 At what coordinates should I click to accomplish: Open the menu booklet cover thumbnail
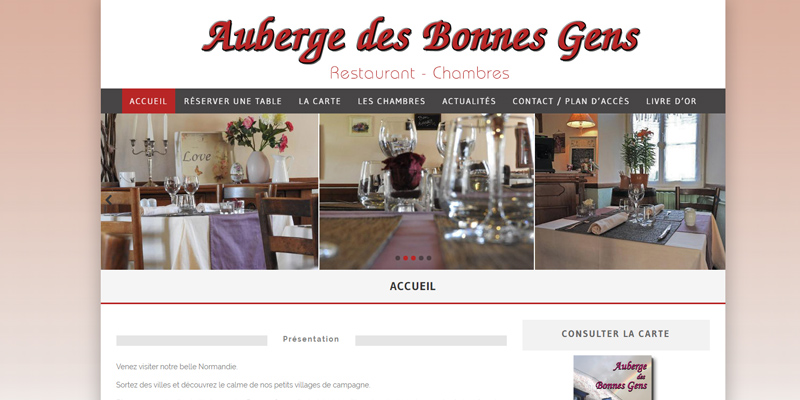[x=613, y=378]
